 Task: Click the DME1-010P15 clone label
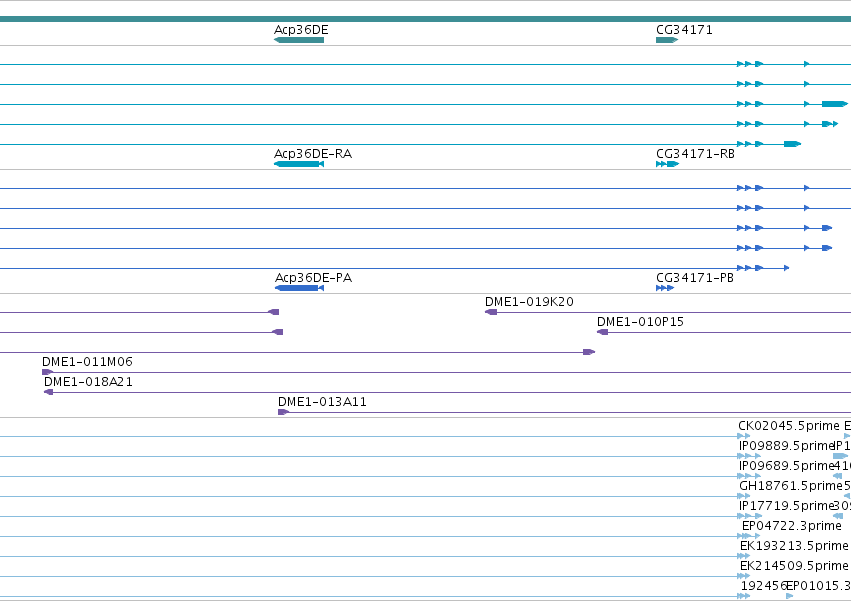click(640, 321)
